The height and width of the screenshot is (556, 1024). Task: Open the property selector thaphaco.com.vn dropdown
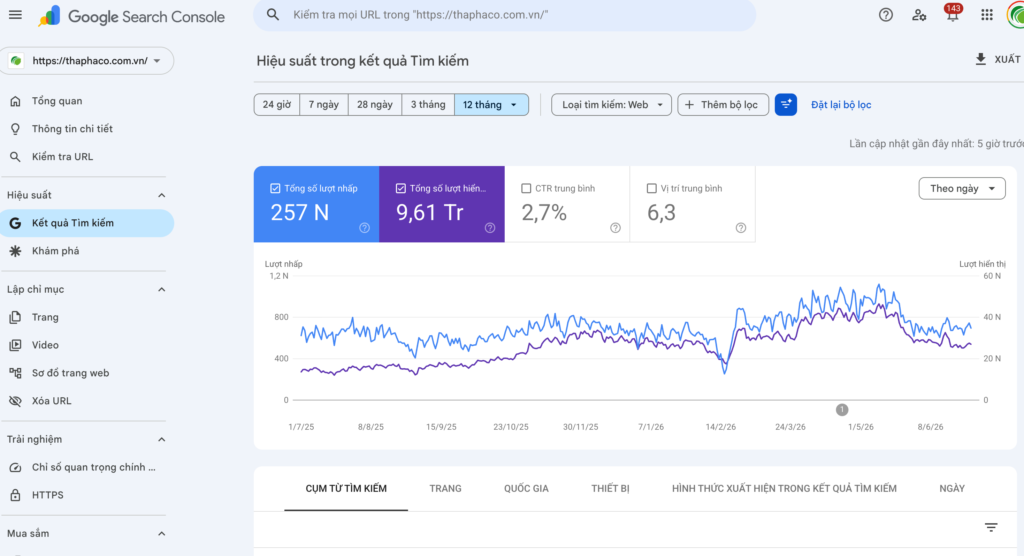(x=87, y=61)
